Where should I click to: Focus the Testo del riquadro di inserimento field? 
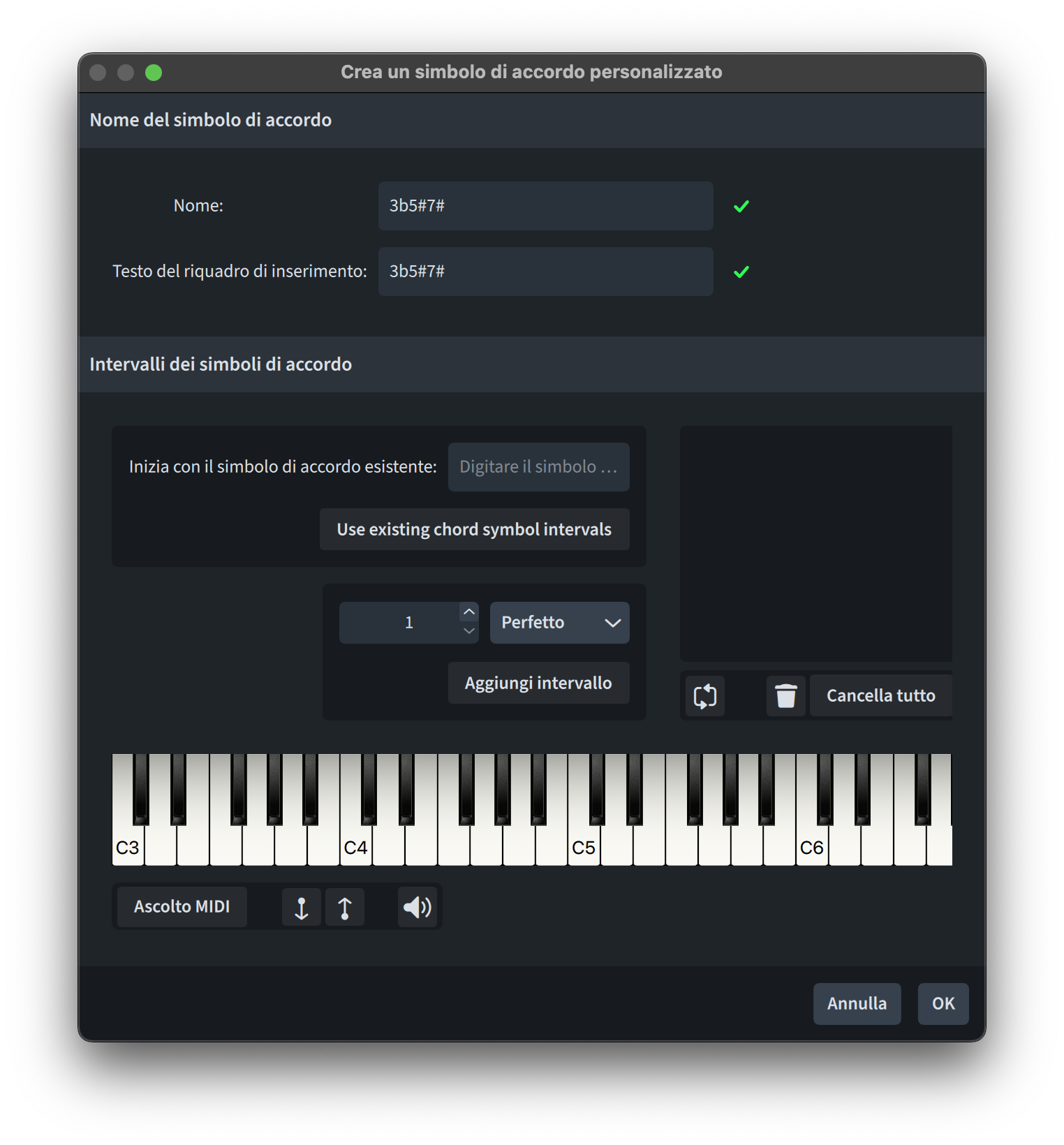pyautogui.click(x=545, y=272)
